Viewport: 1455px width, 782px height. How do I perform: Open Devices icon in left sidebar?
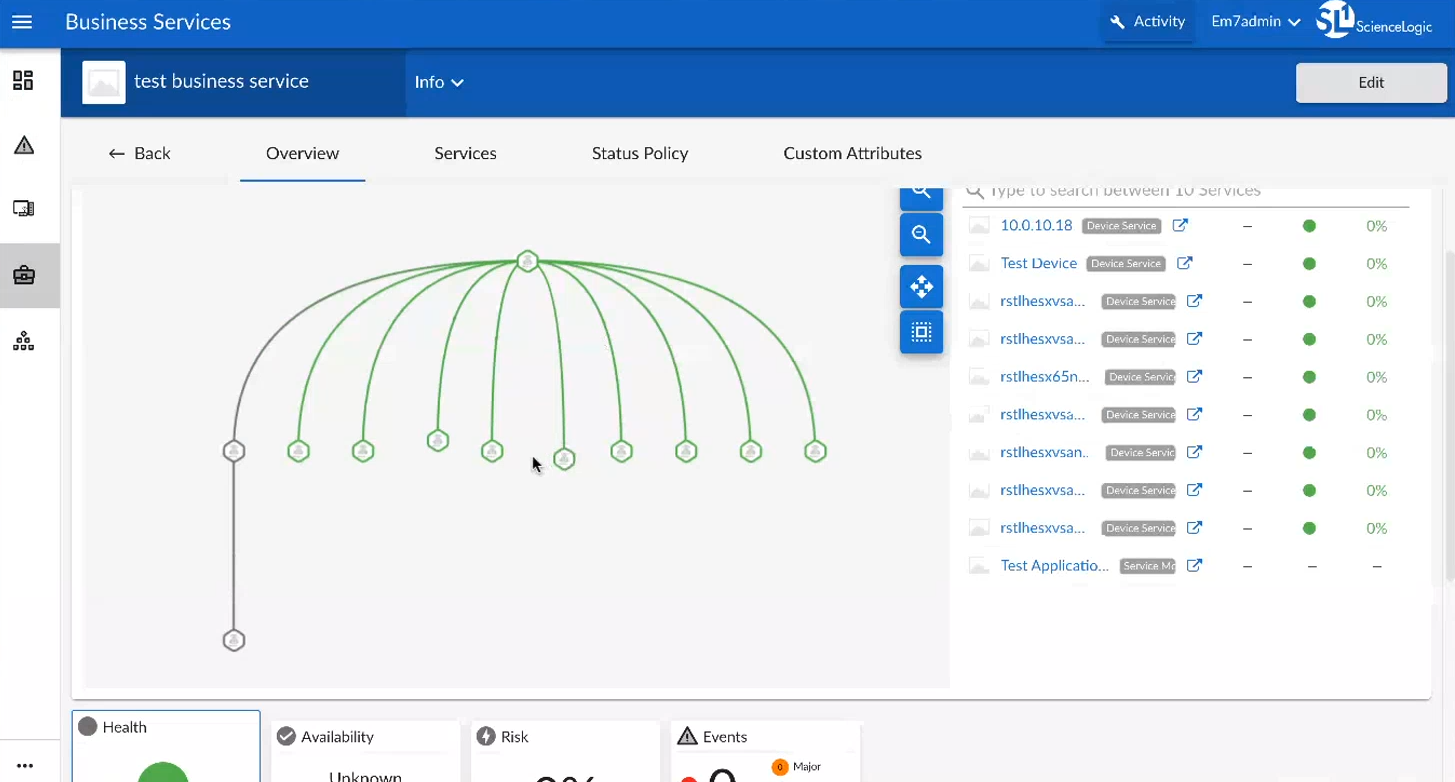point(23,209)
